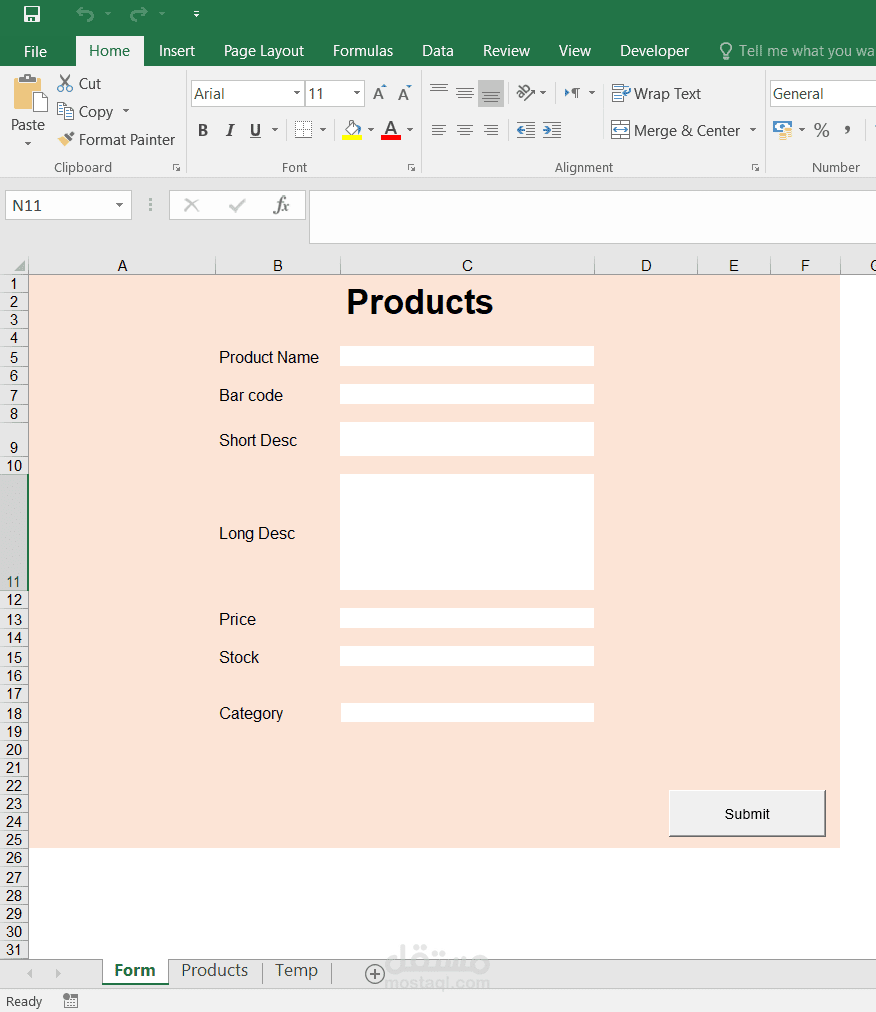Expand the Borders dropdown arrow
Image resolution: width=876 pixels, height=1012 pixels.
tap(323, 130)
